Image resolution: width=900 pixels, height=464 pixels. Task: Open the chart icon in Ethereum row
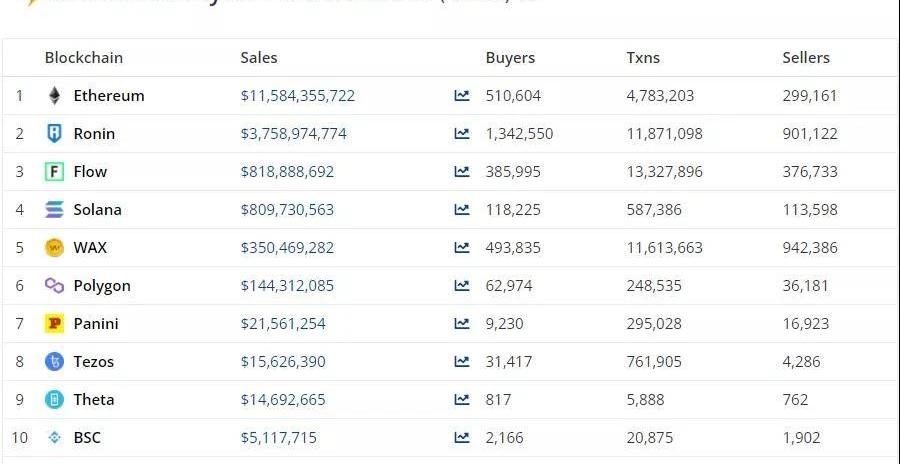[461, 96]
